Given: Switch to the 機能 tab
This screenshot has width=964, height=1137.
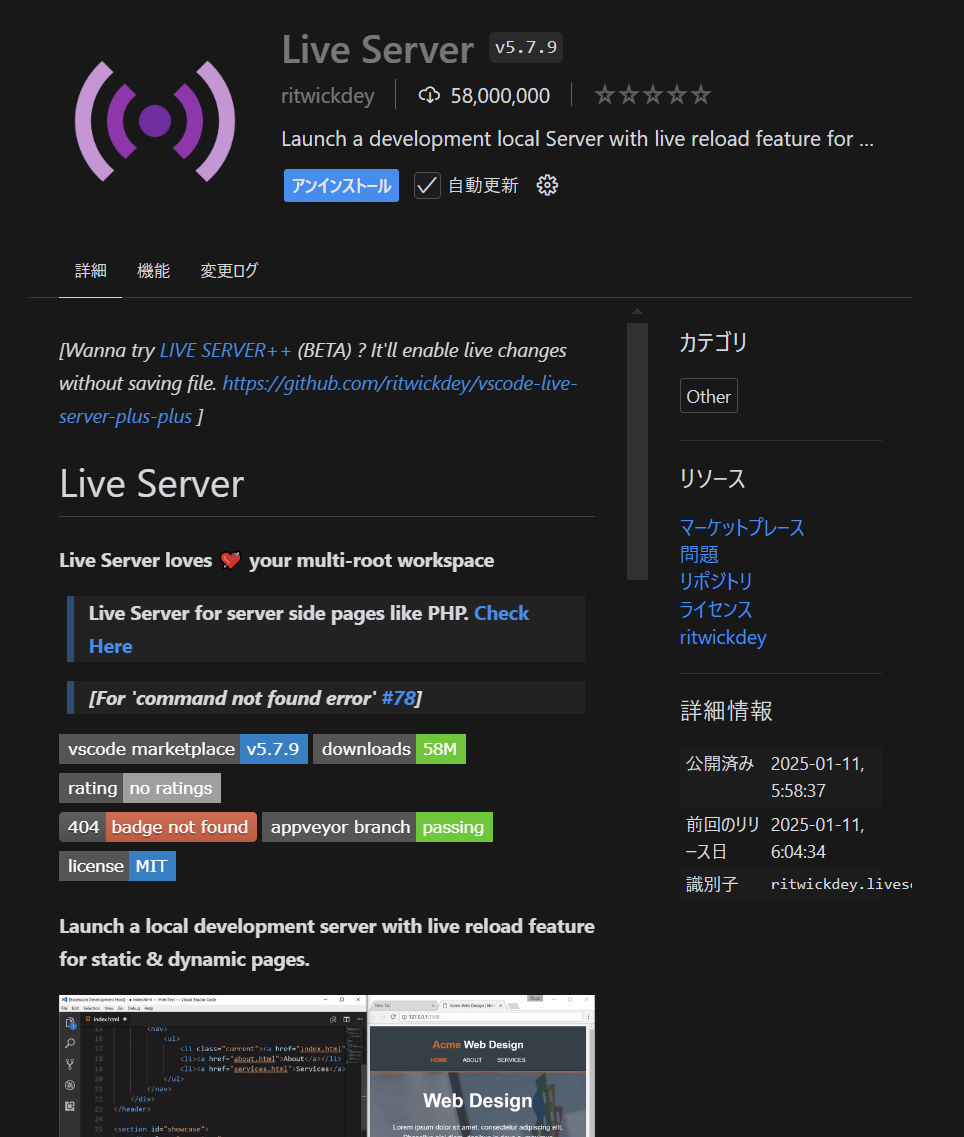Looking at the screenshot, I should (154, 270).
